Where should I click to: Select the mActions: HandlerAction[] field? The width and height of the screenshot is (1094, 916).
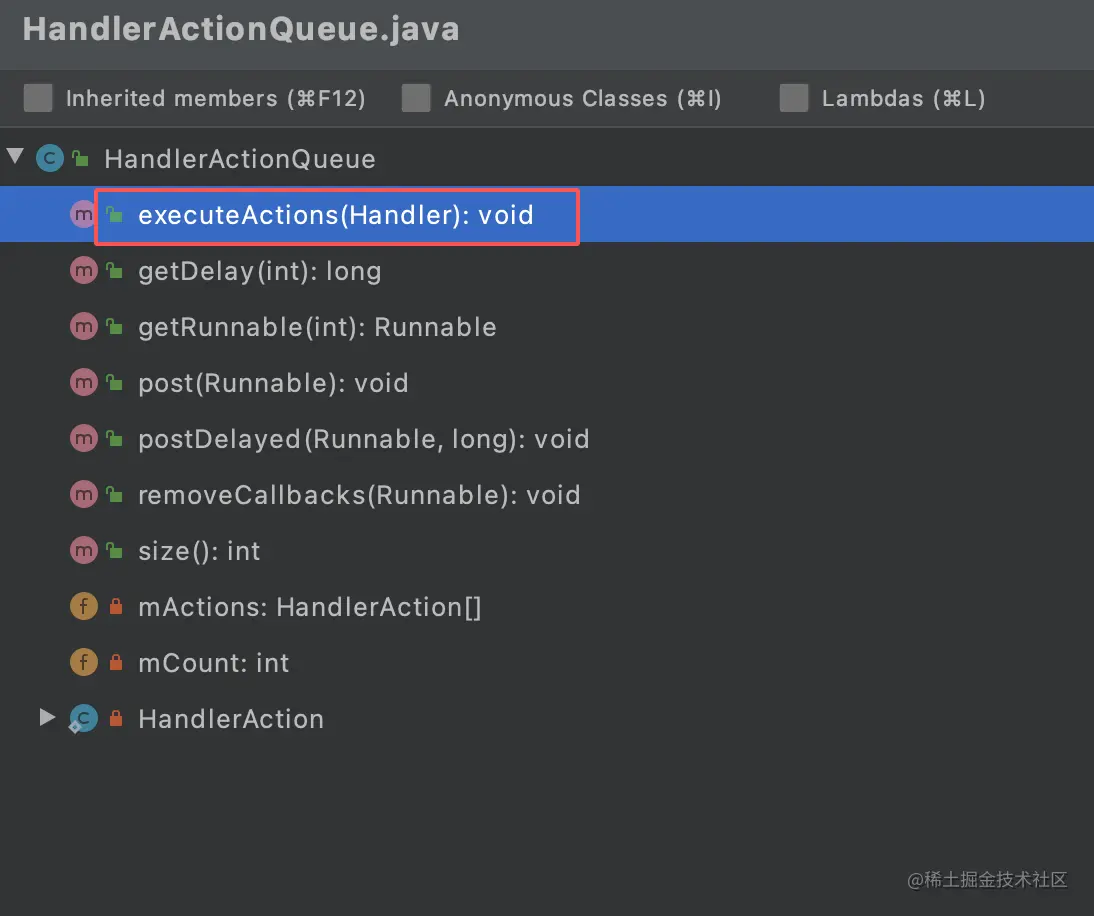pos(310,607)
